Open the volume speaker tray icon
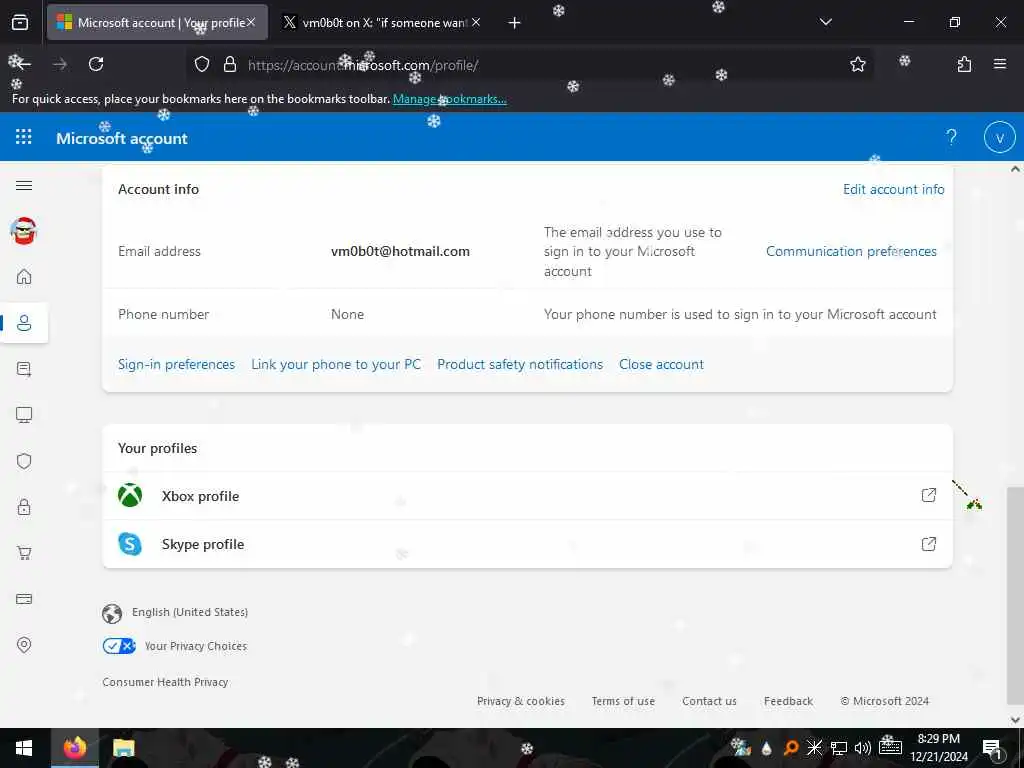Image resolution: width=1024 pixels, height=768 pixels. pos(863,748)
